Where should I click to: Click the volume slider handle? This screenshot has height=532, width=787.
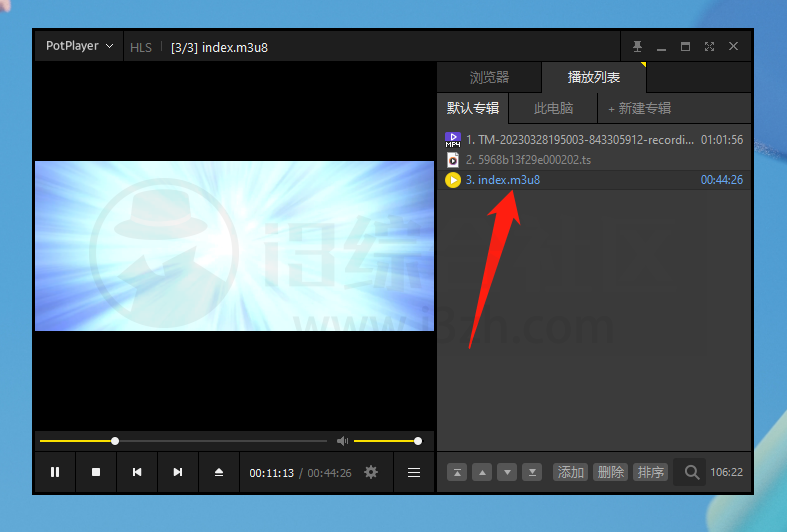pyautogui.click(x=418, y=441)
